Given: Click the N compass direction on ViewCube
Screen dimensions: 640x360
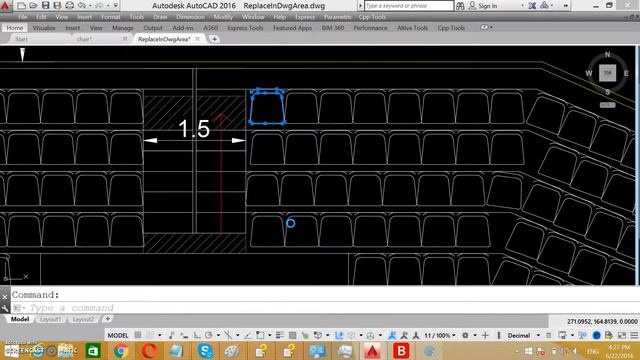Looking at the screenshot, I should pyautogui.click(x=607, y=54).
